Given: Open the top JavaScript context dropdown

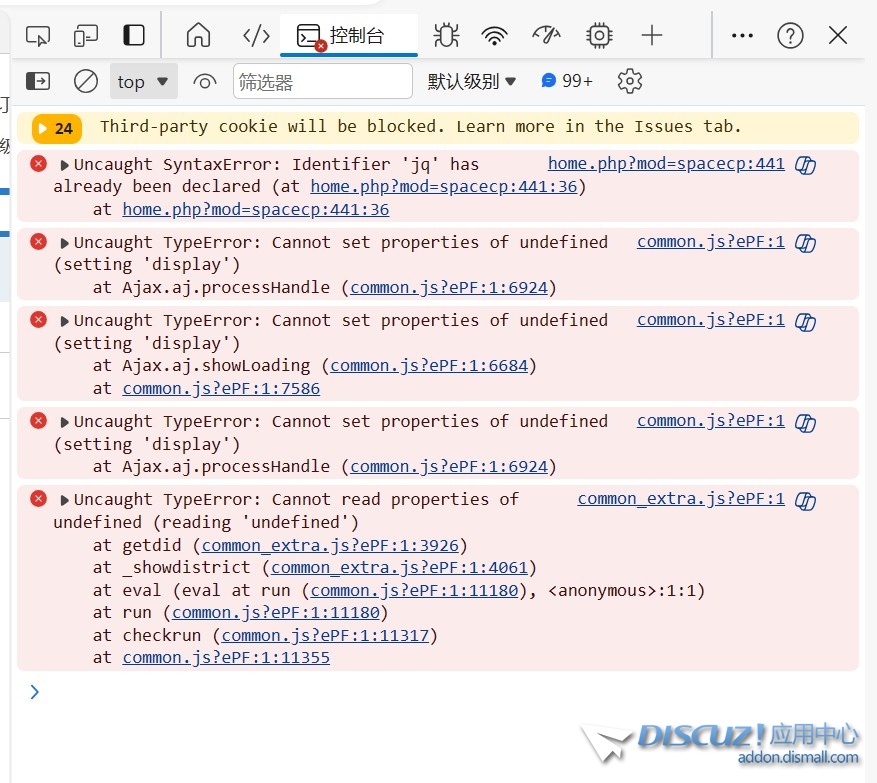Looking at the screenshot, I should (142, 82).
